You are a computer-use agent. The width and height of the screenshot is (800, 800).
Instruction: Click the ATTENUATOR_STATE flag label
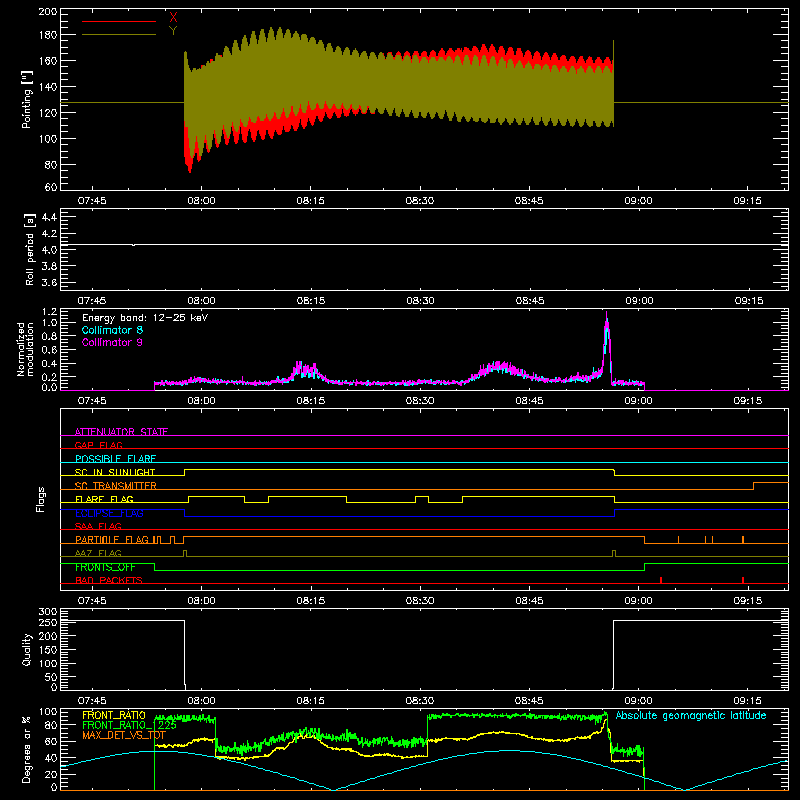point(121,432)
